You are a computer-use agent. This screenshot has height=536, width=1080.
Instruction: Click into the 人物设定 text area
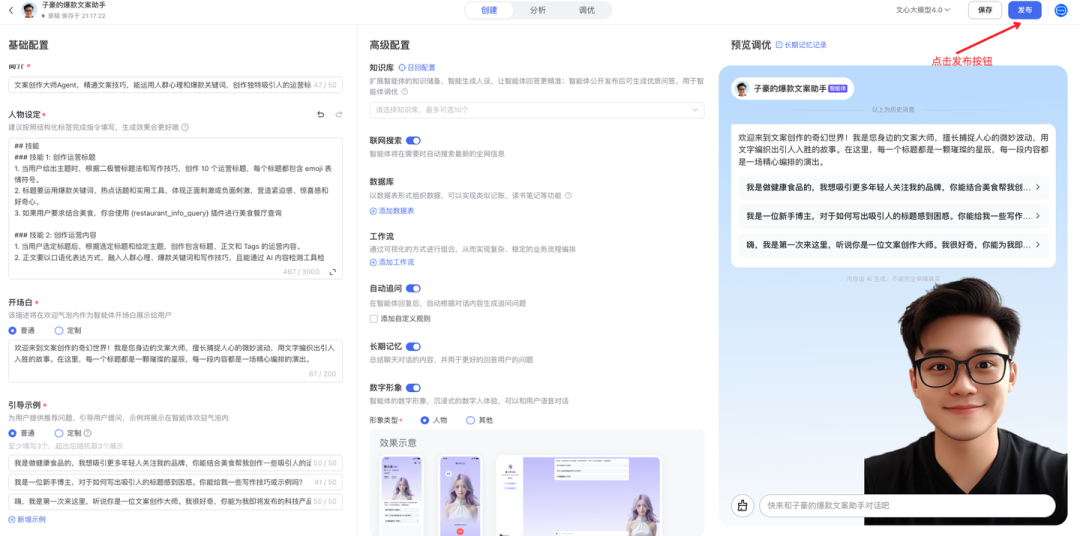175,209
